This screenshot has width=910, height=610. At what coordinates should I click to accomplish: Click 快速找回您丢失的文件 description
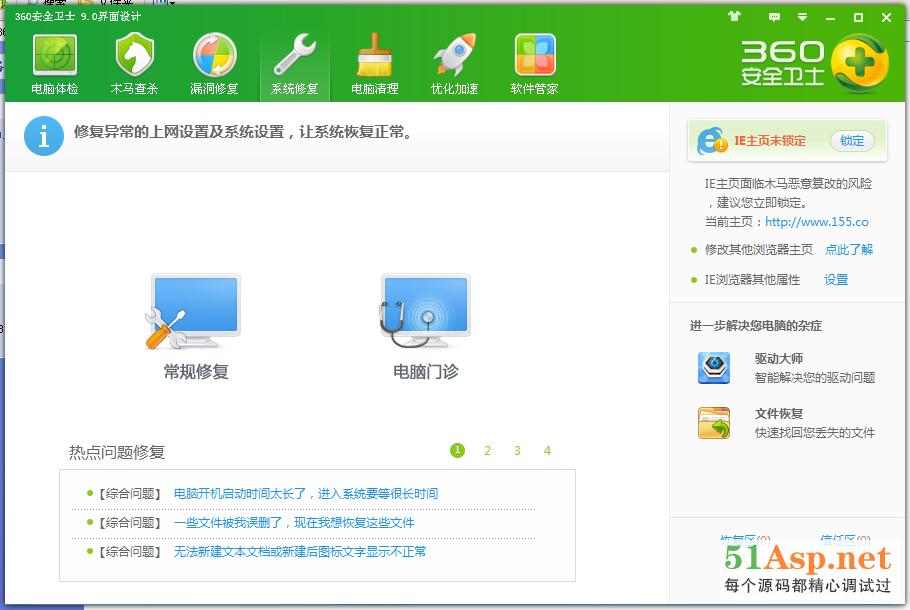click(815, 432)
